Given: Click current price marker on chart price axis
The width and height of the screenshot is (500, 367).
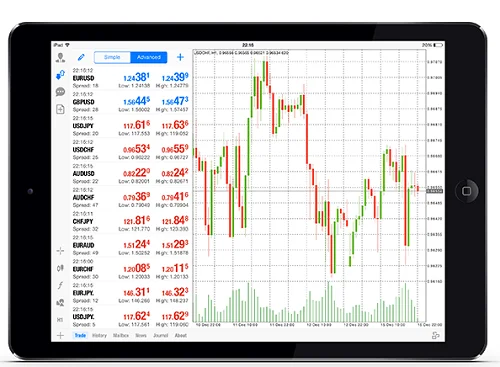Looking at the screenshot, I should pos(434,191).
